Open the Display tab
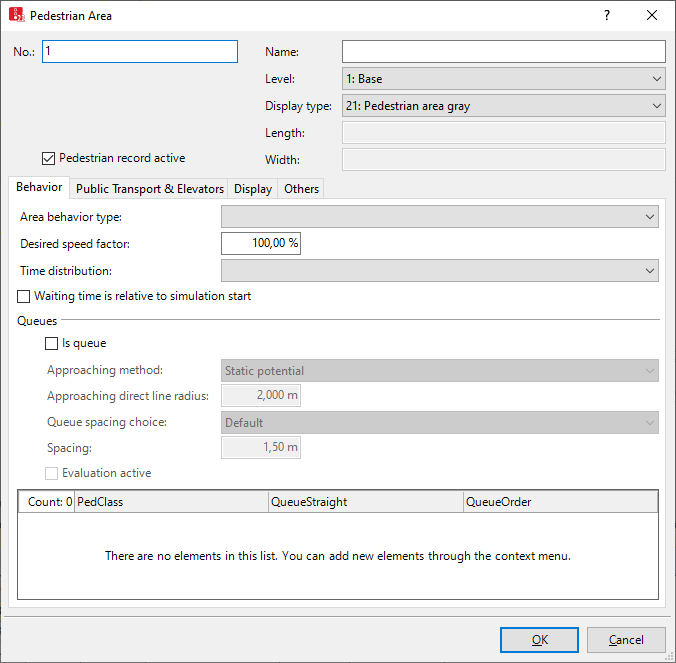 point(253,189)
